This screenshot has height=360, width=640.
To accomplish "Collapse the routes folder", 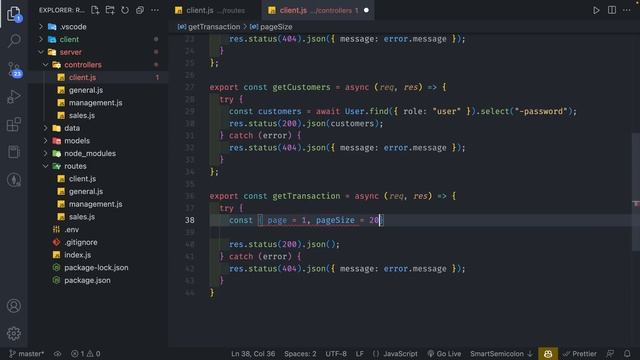I will 98,166.
